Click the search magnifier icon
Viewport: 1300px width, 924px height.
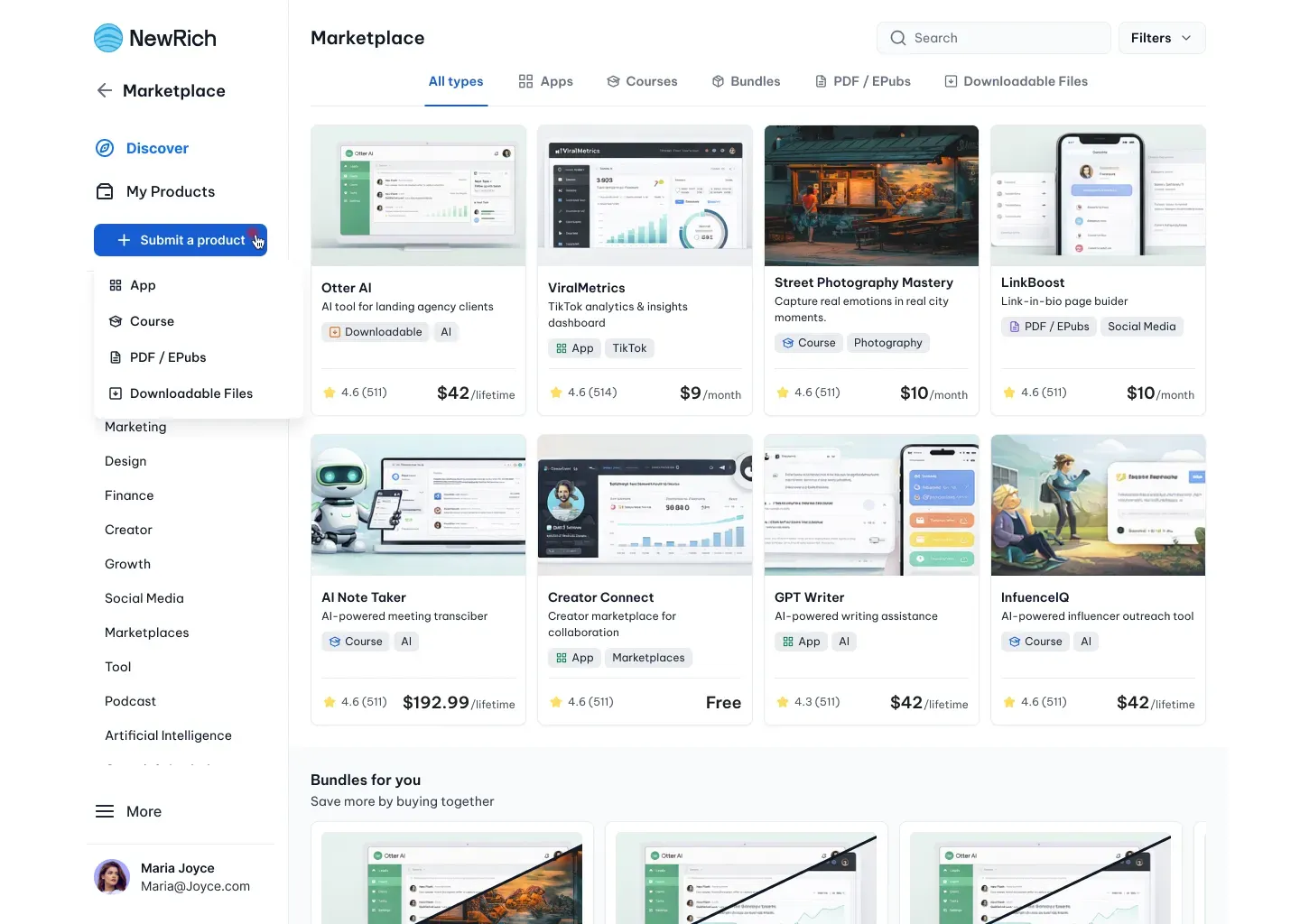pos(898,38)
